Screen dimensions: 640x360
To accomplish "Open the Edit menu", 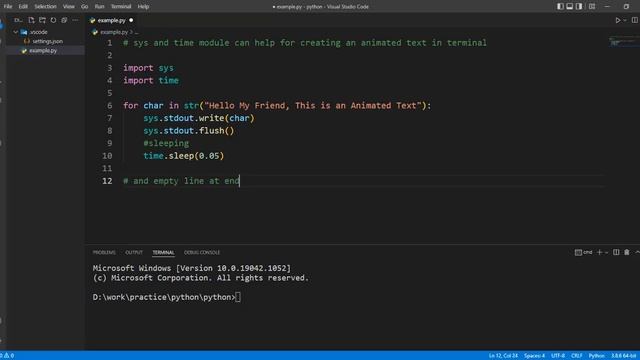I will [x=23, y=7].
